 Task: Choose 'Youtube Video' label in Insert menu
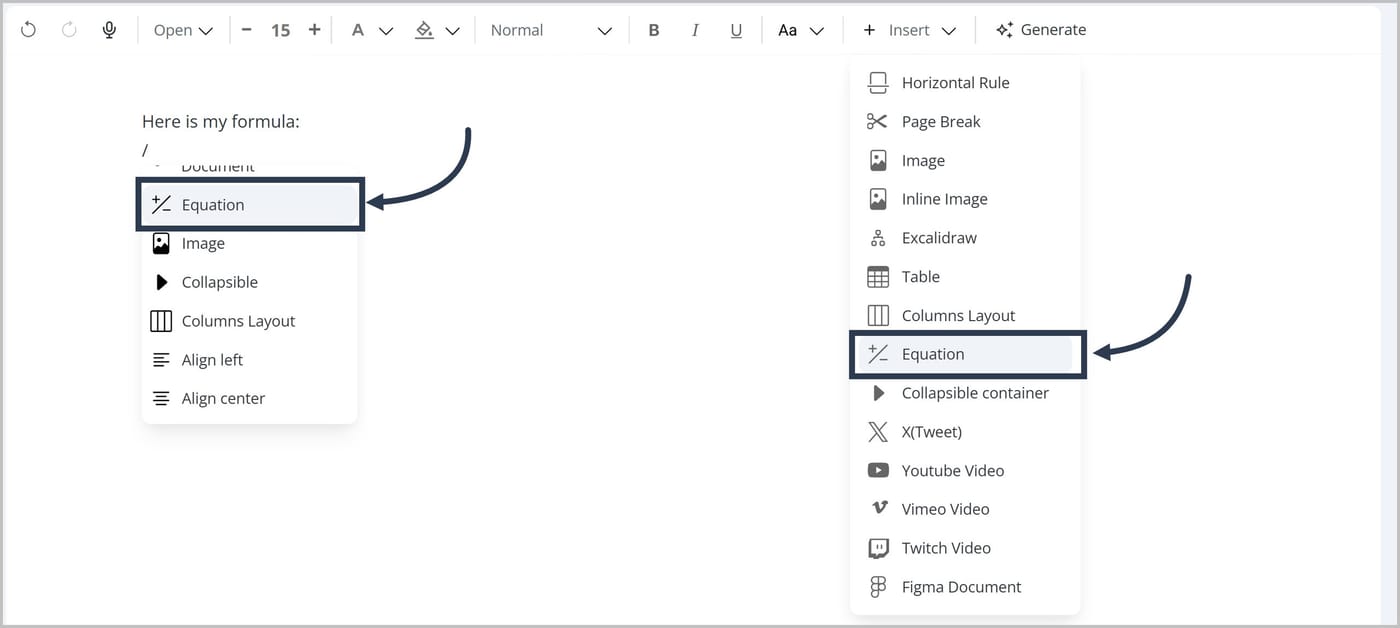click(x=953, y=470)
